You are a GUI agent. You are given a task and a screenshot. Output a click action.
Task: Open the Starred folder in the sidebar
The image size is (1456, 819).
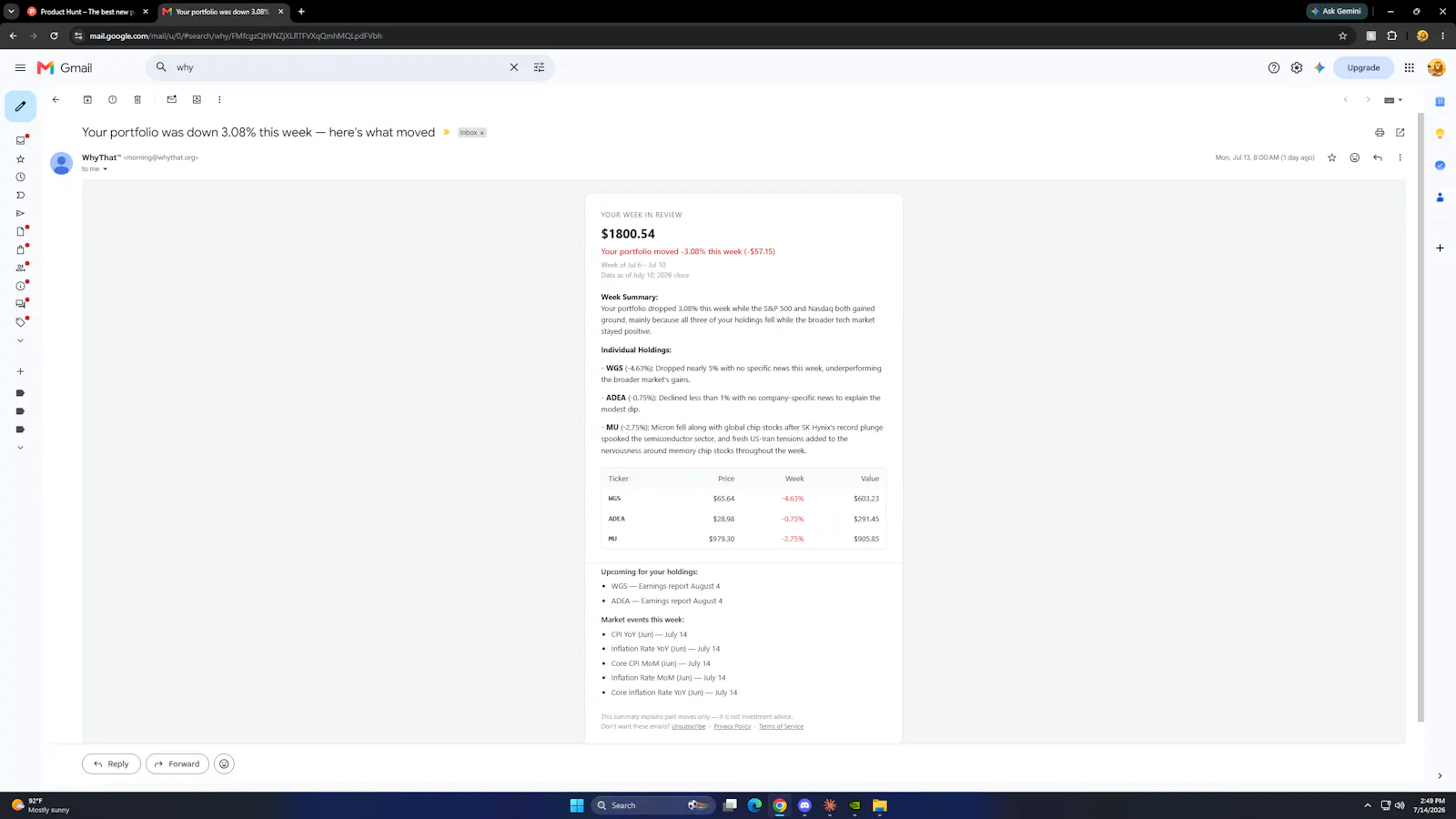coord(20,158)
